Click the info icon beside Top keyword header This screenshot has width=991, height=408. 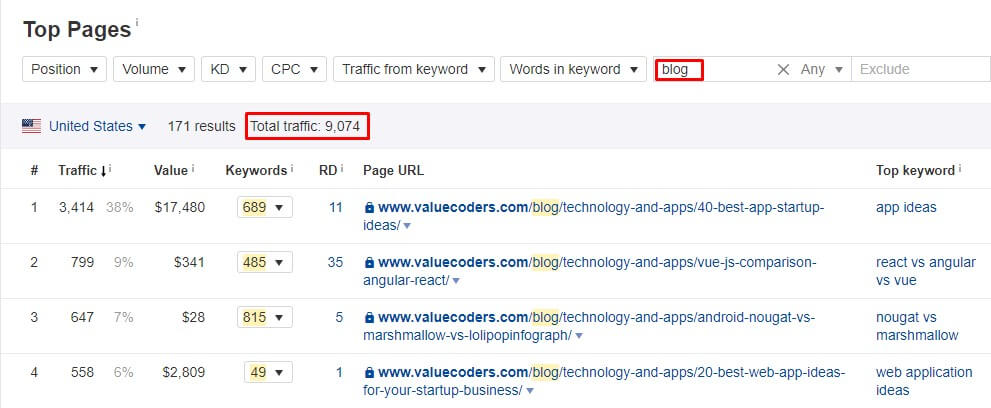click(960, 168)
